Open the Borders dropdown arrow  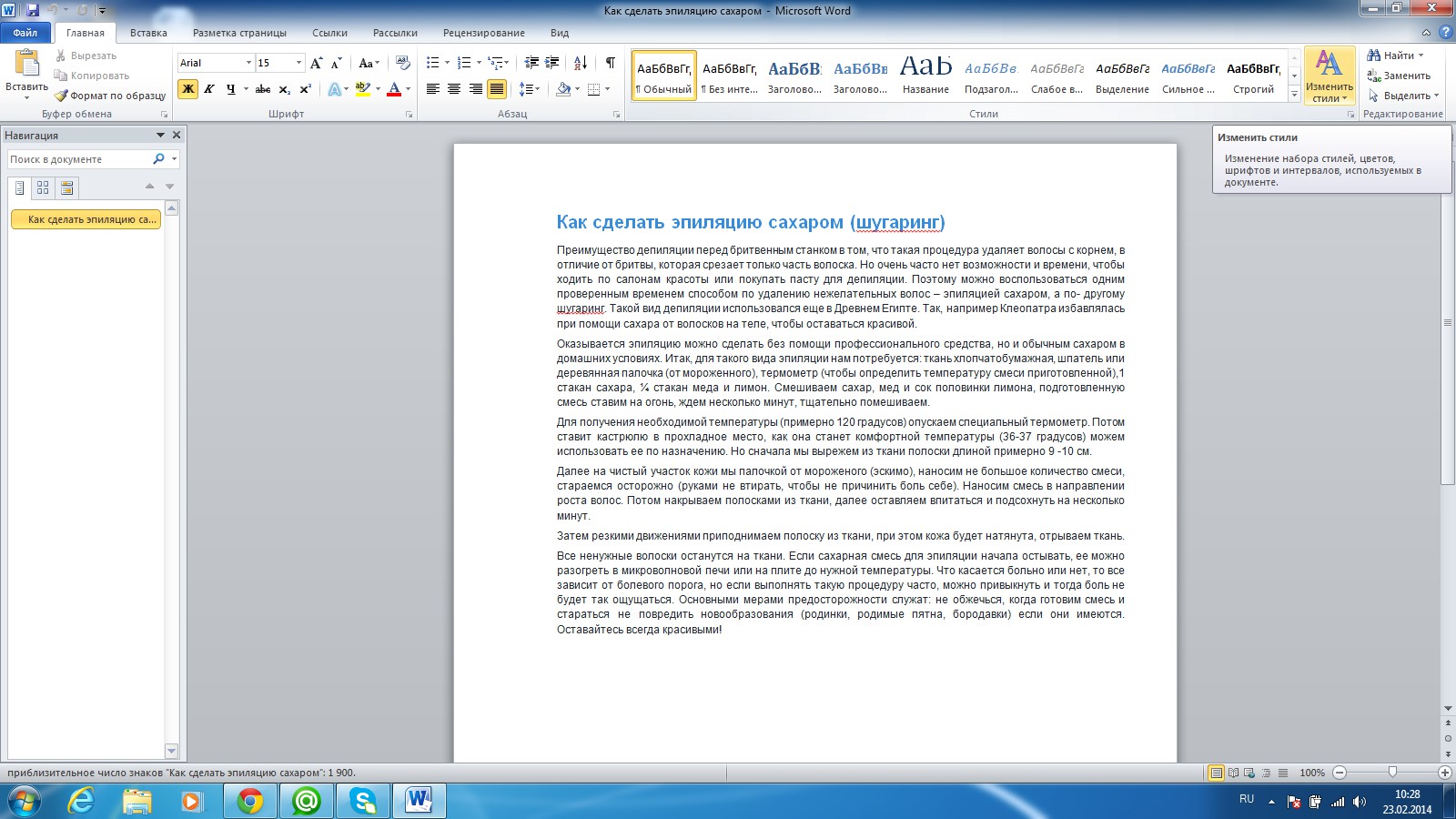coord(607,89)
